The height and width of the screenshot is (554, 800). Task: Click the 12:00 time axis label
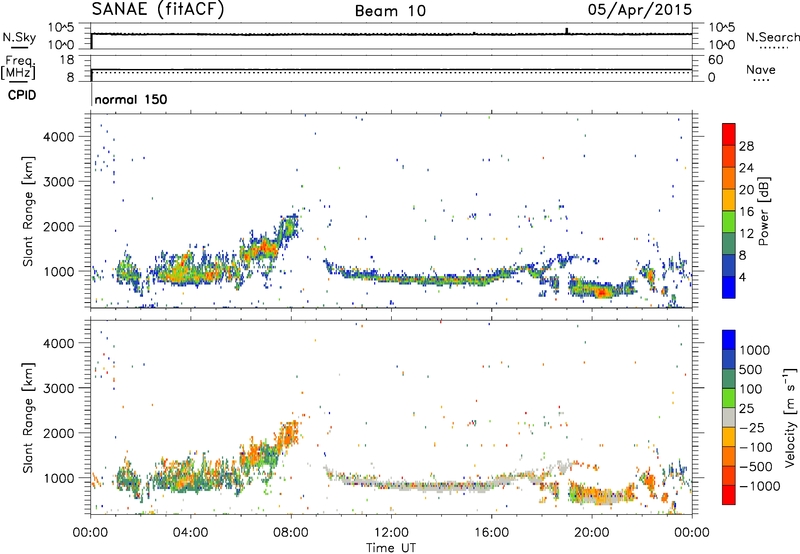[391, 533]
